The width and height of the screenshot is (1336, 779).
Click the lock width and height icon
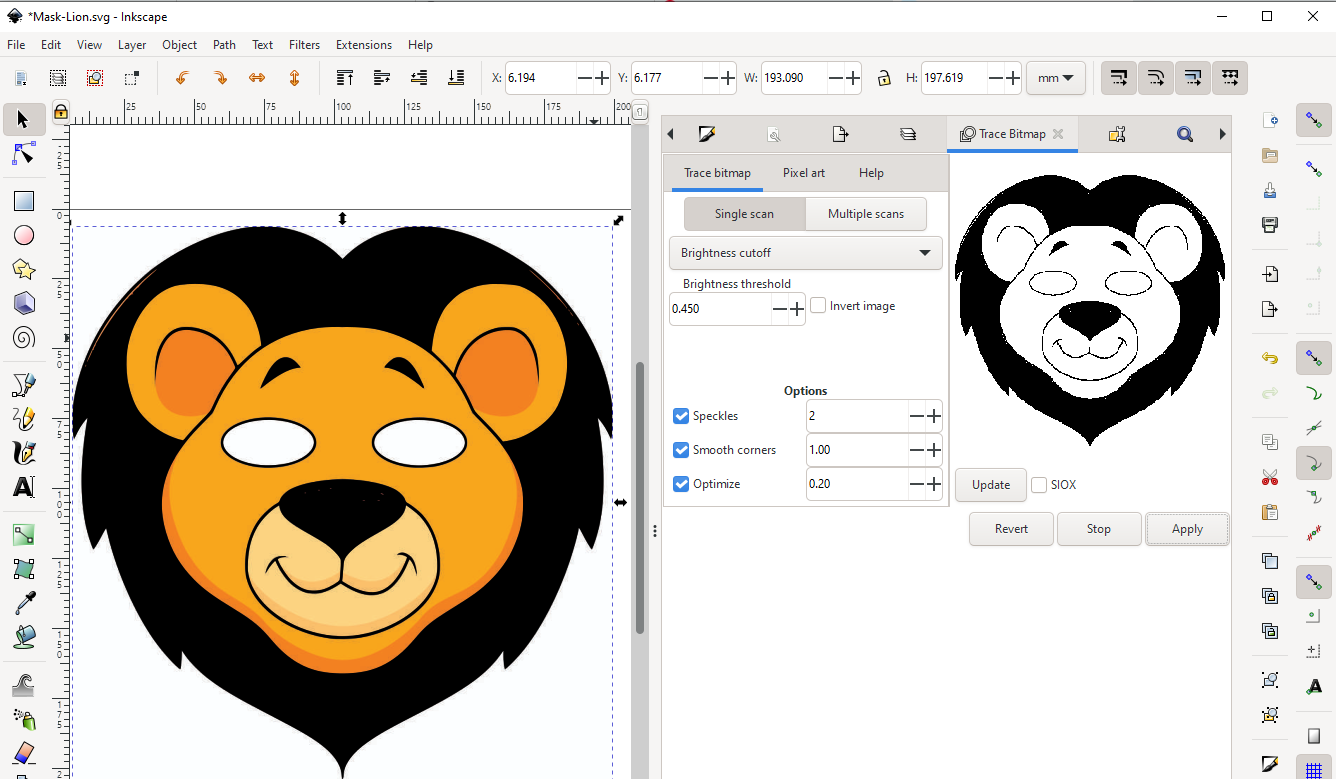click(884, 78)
